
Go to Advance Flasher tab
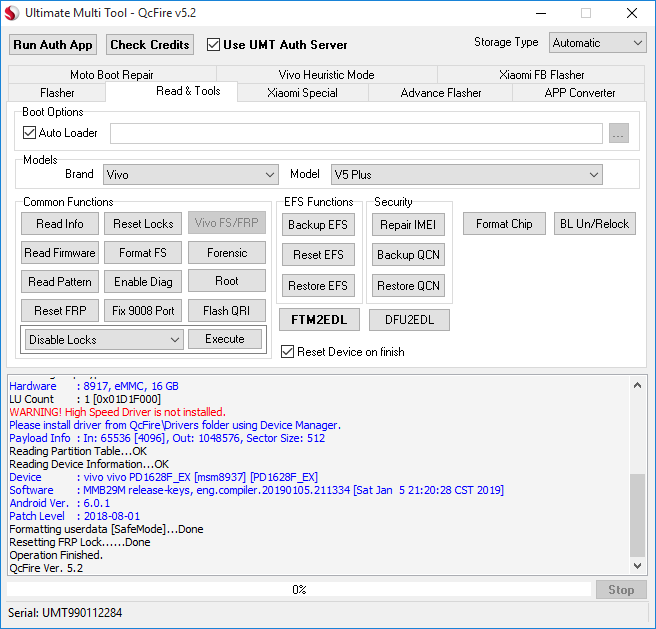click(x=441, y=92)
